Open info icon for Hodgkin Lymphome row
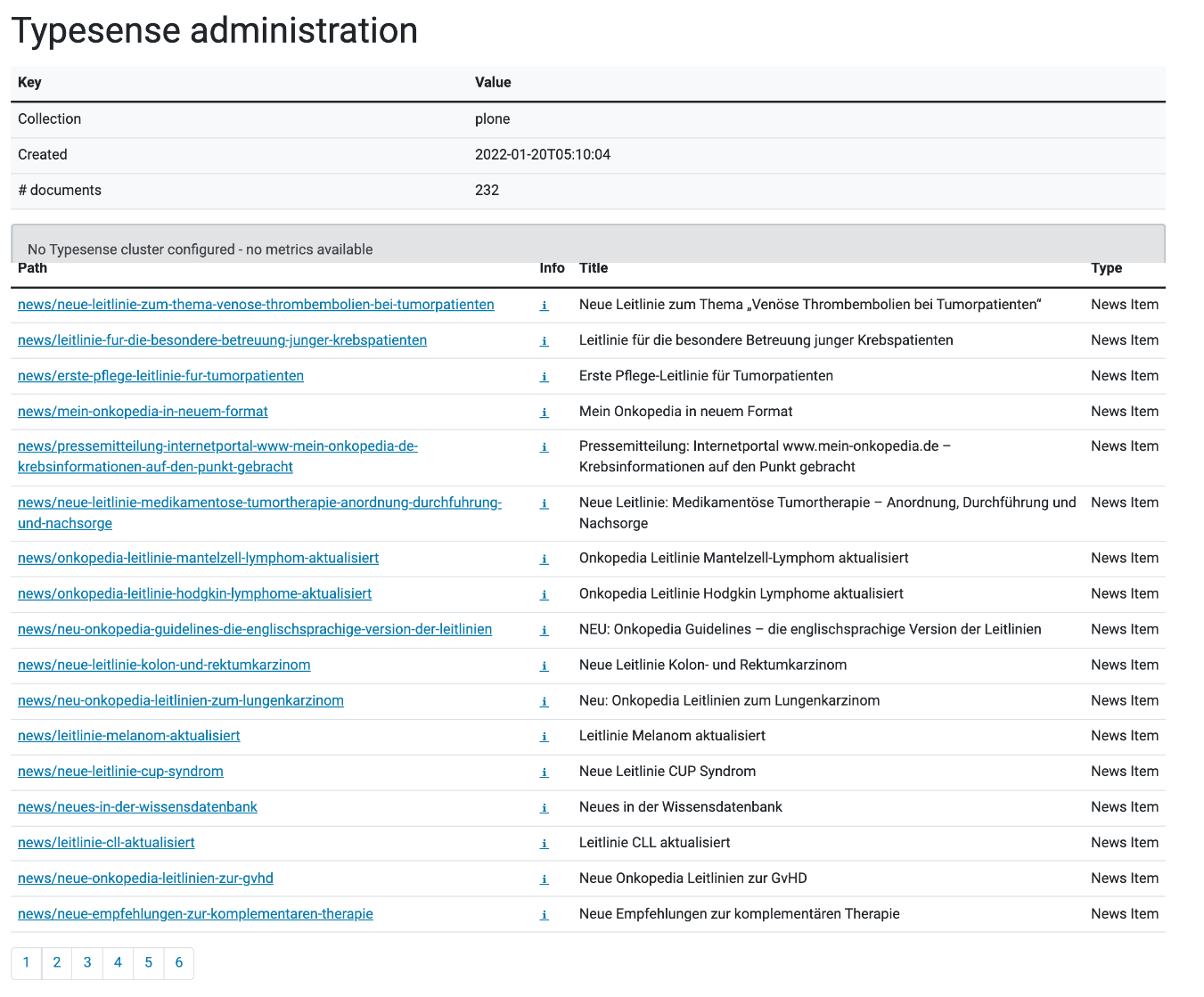 (545, 595)
